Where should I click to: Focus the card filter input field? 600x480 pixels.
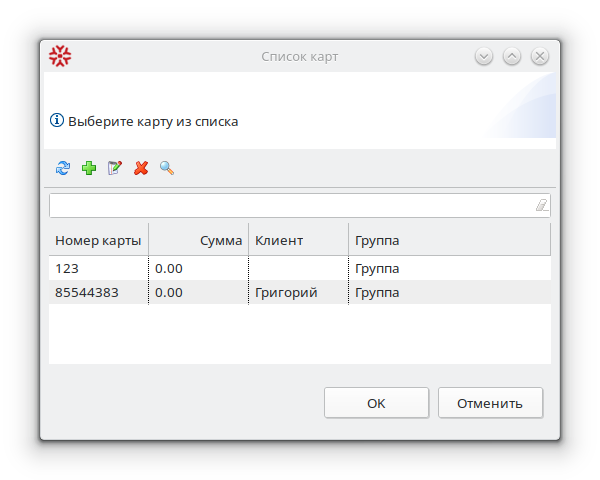point(300,206)
